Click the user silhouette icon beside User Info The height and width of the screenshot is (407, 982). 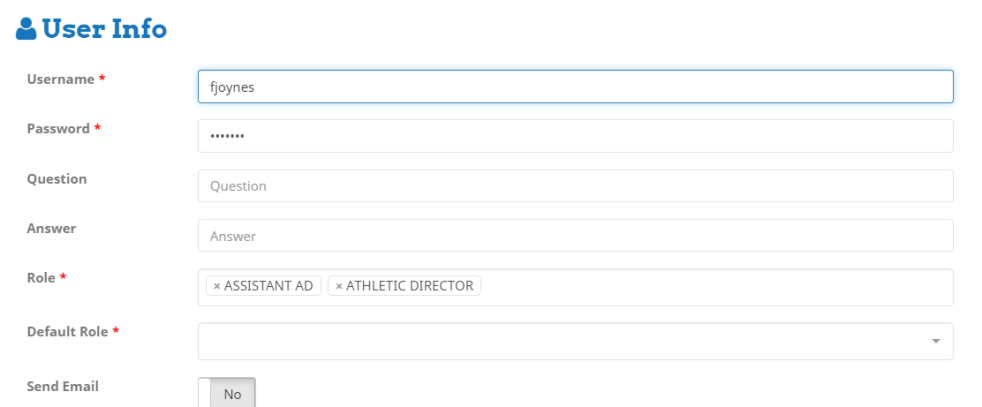tap(25, 30)
